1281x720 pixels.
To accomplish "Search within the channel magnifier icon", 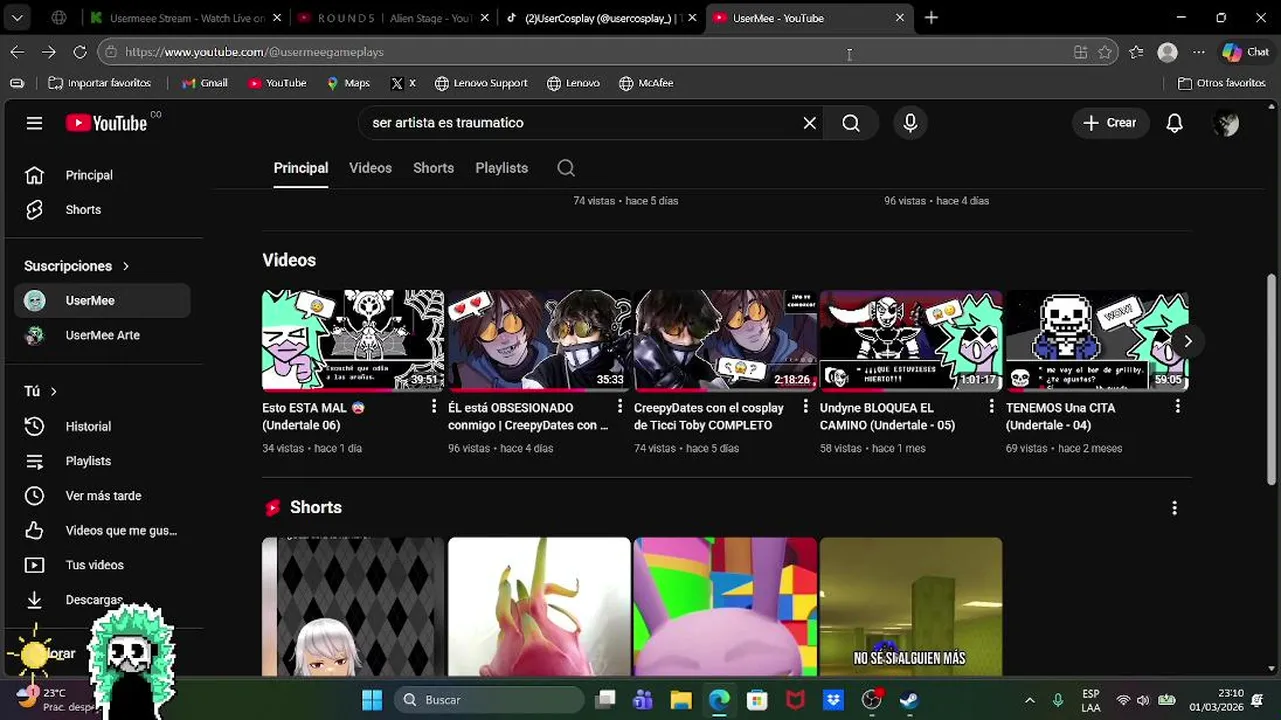I will (x=566, y=168).
